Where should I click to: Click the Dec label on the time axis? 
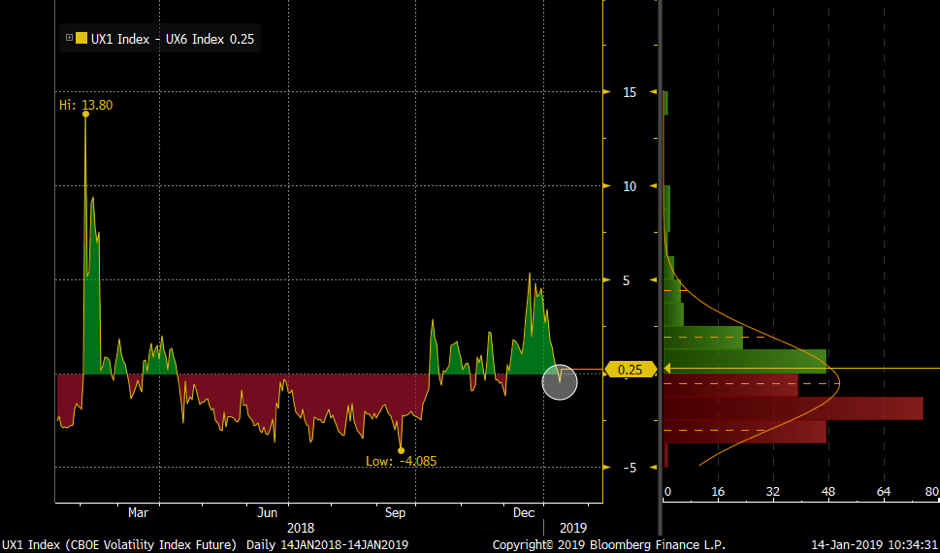point(524,513)
